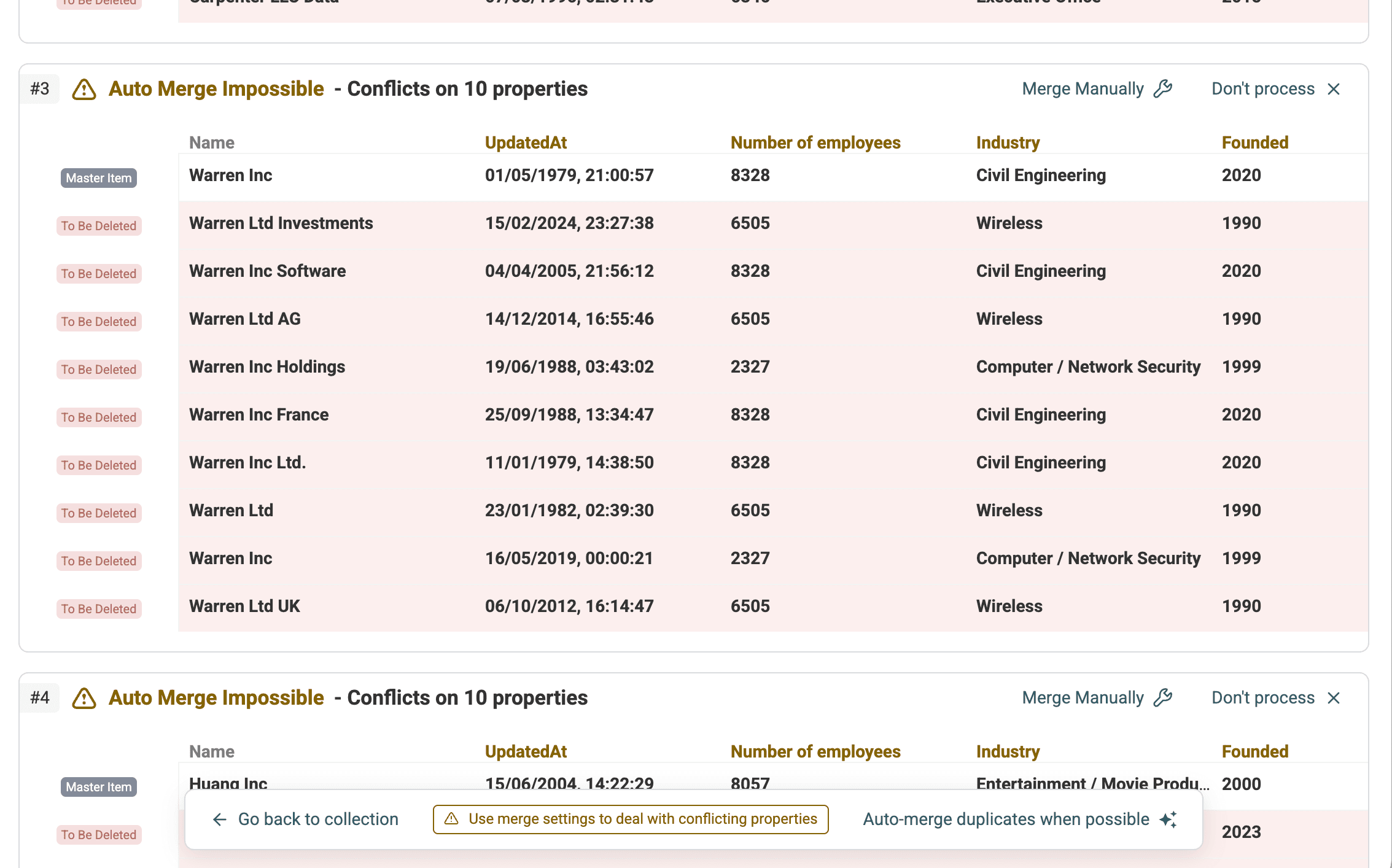Click the Industry column header in group #3
The image size is (1392, 868).
(1008, 142)
